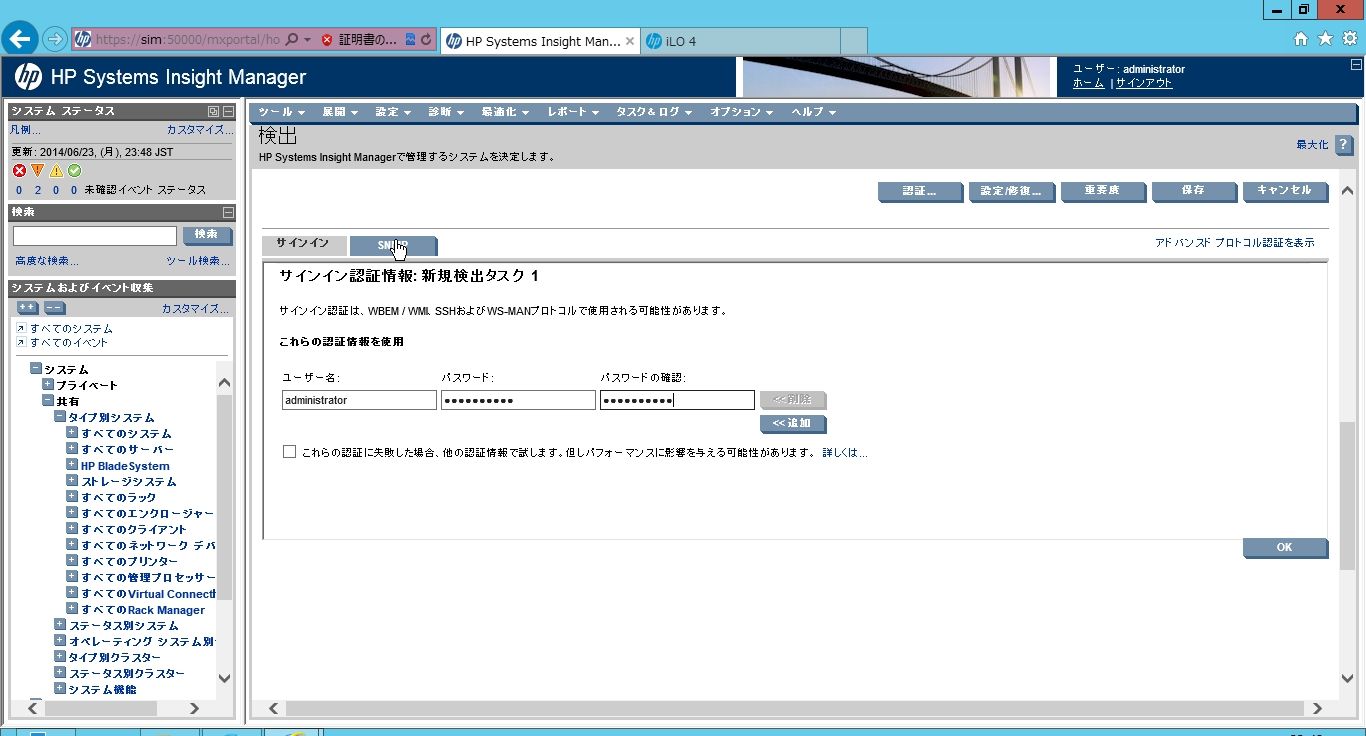This screenshot has width=1366, height=736.
Task: Expand the HP BladeSystem tree node
Action: (72, 465)
